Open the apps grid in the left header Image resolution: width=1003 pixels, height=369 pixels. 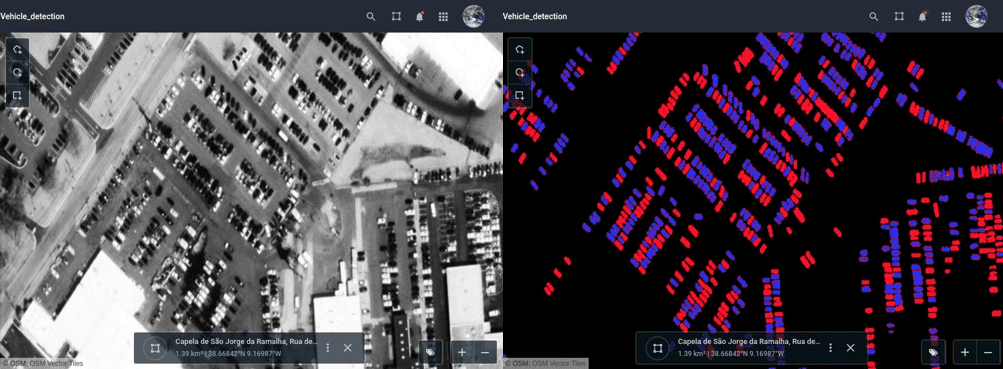(443, 17)
